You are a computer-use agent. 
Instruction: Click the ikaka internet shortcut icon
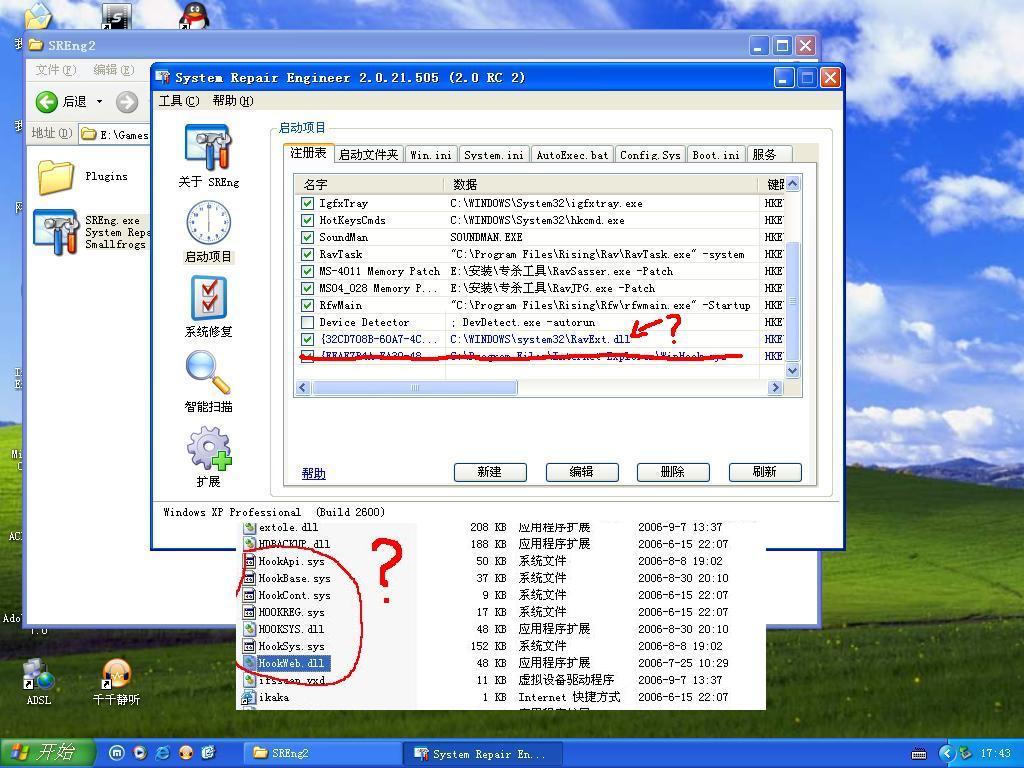pyautogui.click(x=249, y=697)
